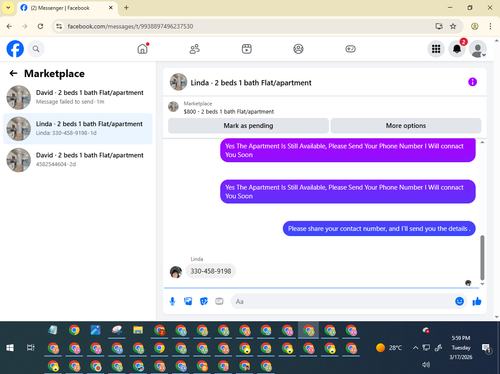This screenshot has height=374, width=500.
Task: Choose a GIF icon
Action: click(219, 302)
